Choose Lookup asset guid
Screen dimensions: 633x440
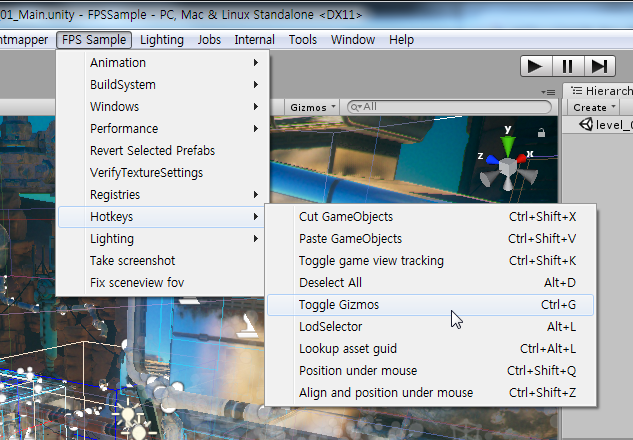(430, 349)
